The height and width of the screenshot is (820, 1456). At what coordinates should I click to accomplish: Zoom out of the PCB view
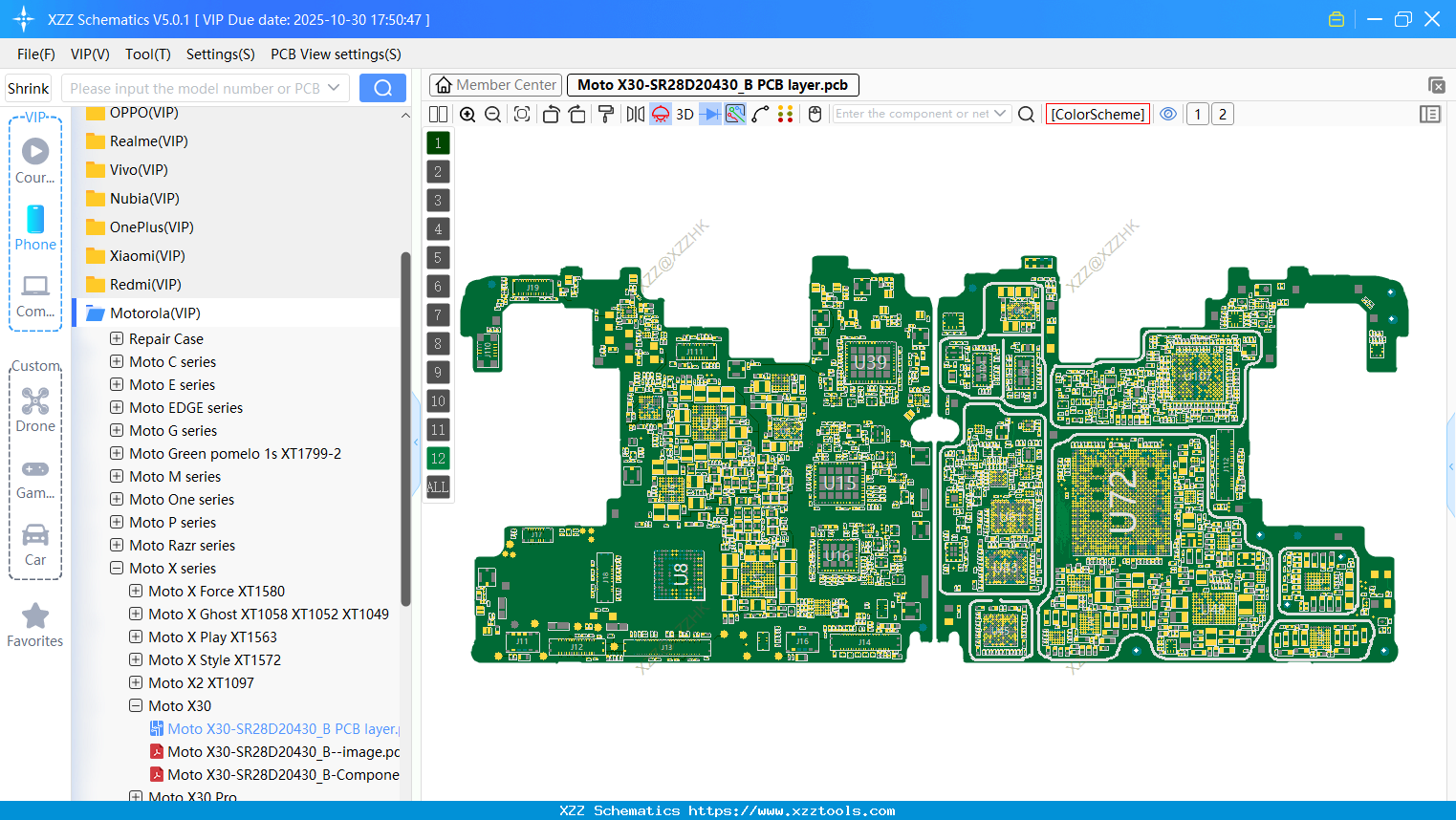pyautogui.click(x=492, y=114)
